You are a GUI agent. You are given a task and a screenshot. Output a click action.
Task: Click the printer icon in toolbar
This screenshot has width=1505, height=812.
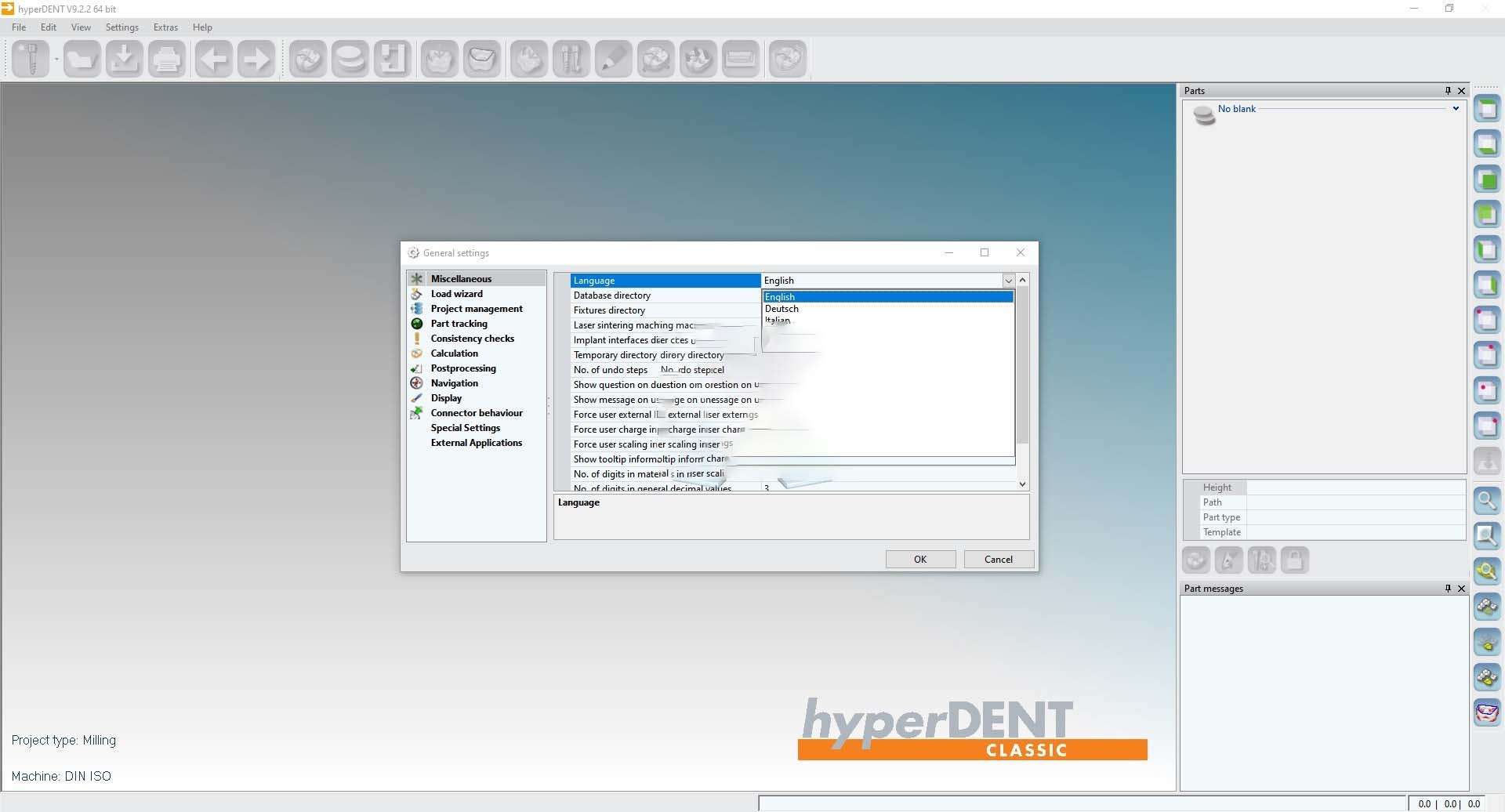coord(166,59)
